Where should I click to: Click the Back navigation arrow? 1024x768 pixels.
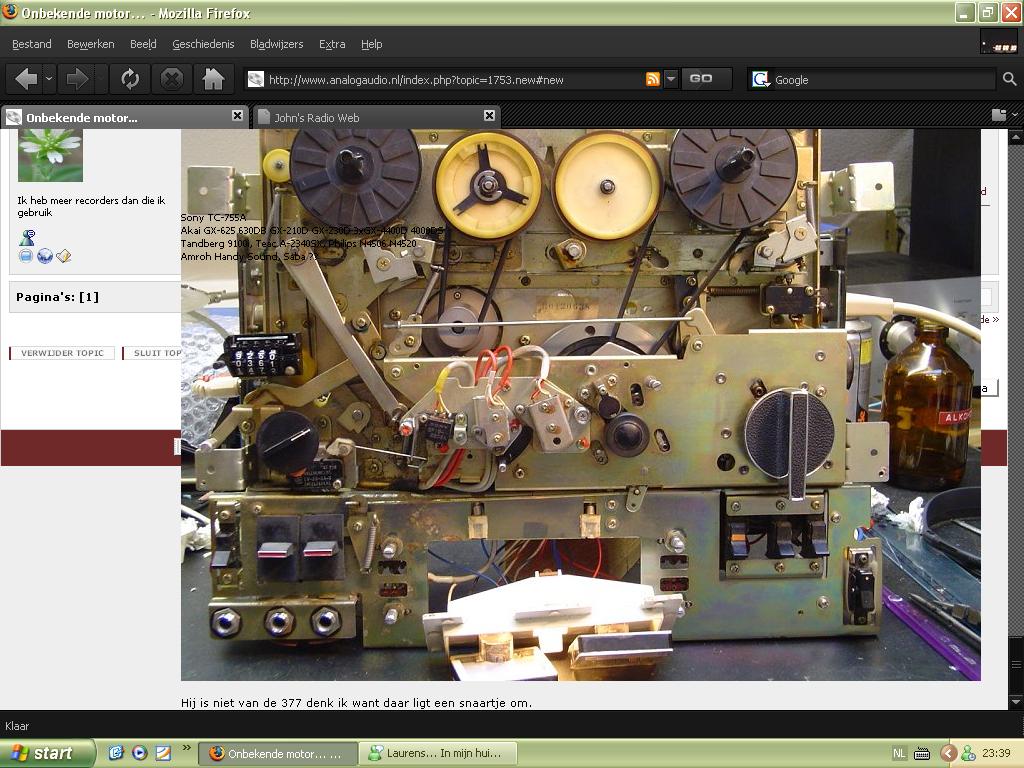point(25,79)
